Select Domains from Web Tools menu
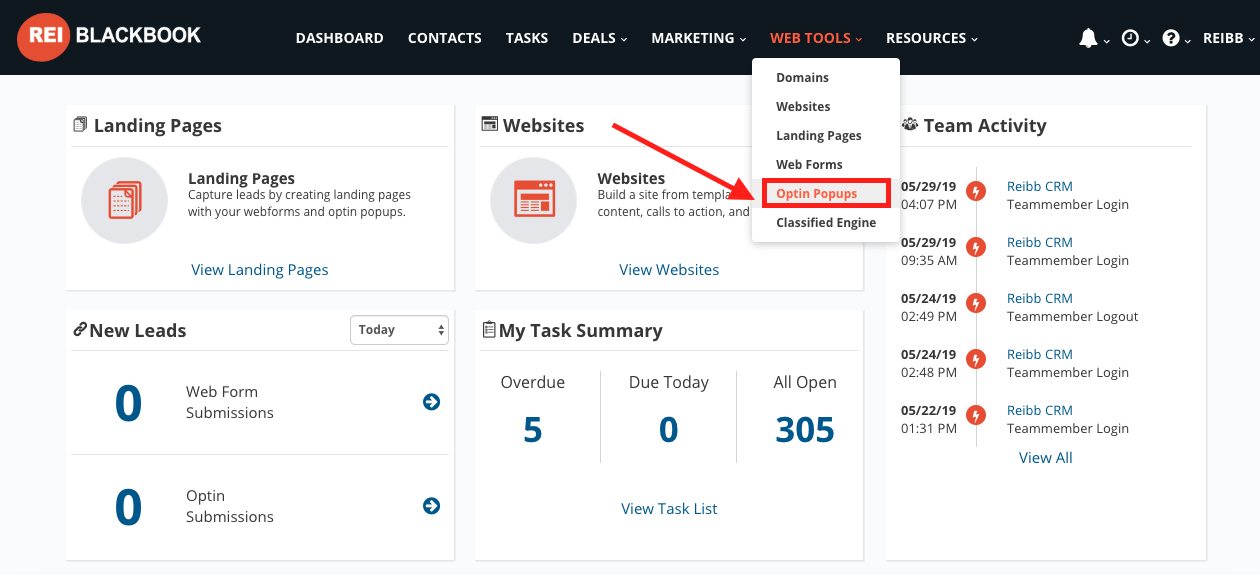The width and height of the screenshot is (1260, 575). click(803, 78)
